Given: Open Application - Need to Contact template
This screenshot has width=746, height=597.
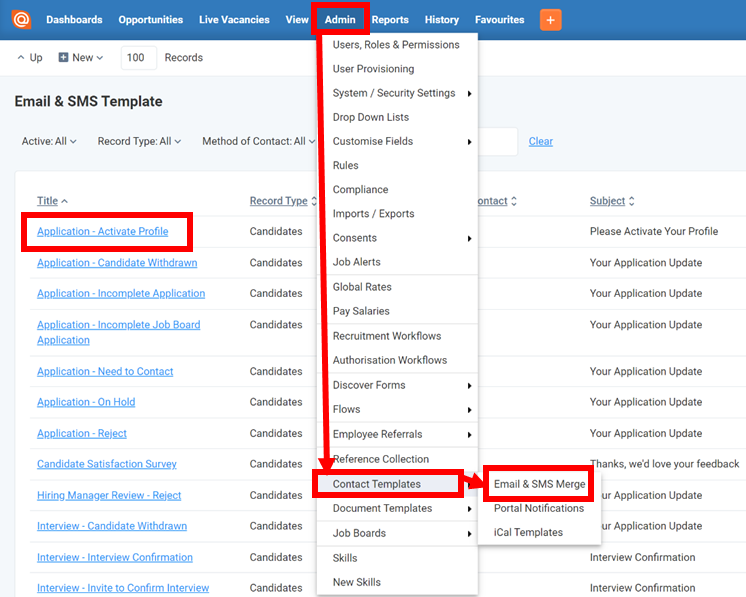Looking at the screenshot, I should 105,372.
